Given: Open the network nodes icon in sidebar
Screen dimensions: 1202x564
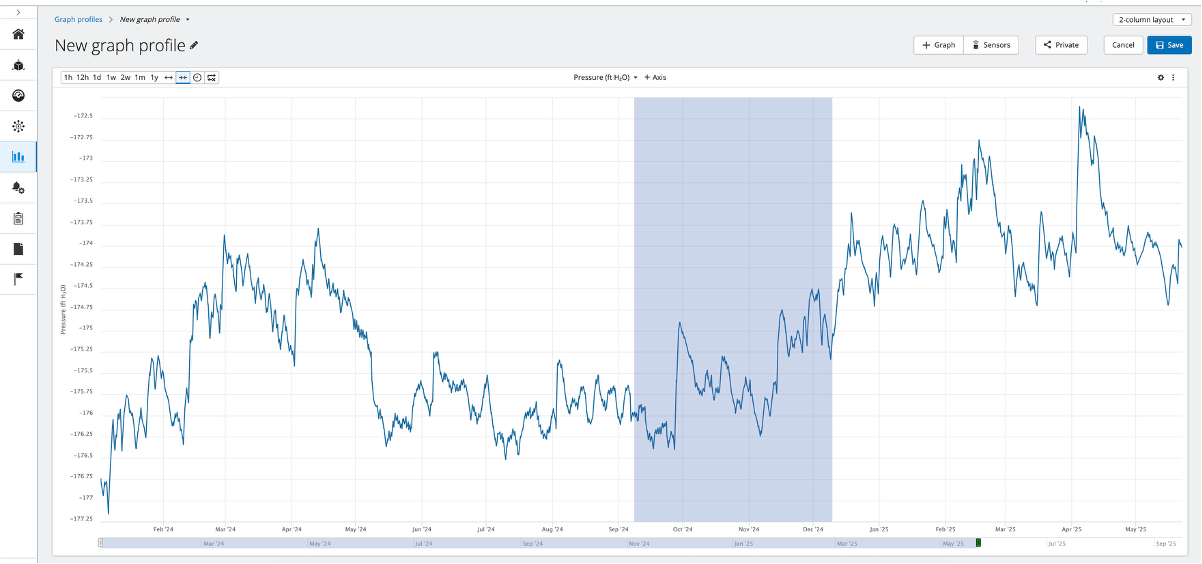Looking at the screenshot, I should click(18, 126).
